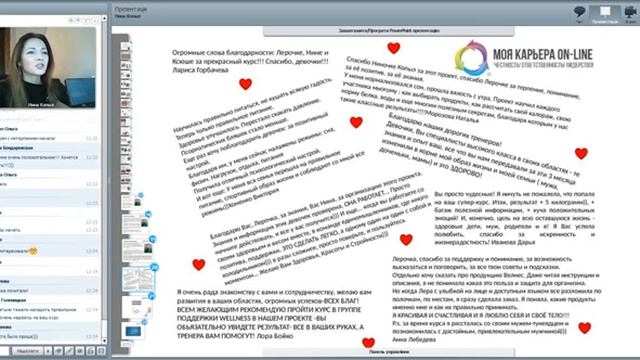
Task: Select the highlighted testimonials slide thumbnail
Action: pyautogui.click(x=138, y=280)
